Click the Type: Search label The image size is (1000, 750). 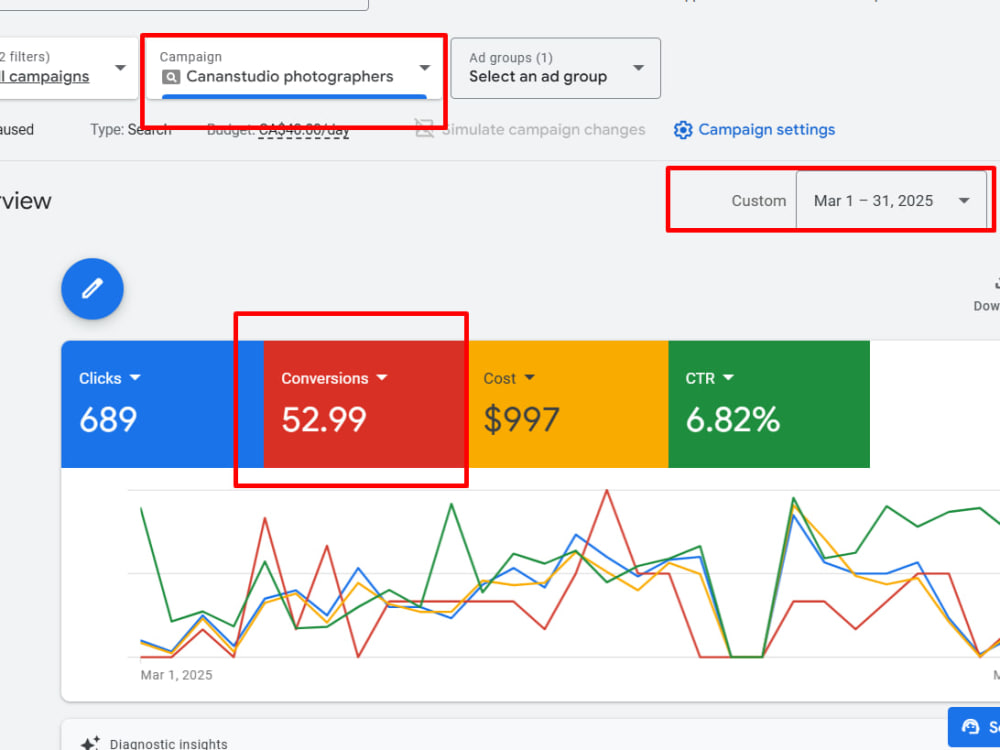pos(131,130)
